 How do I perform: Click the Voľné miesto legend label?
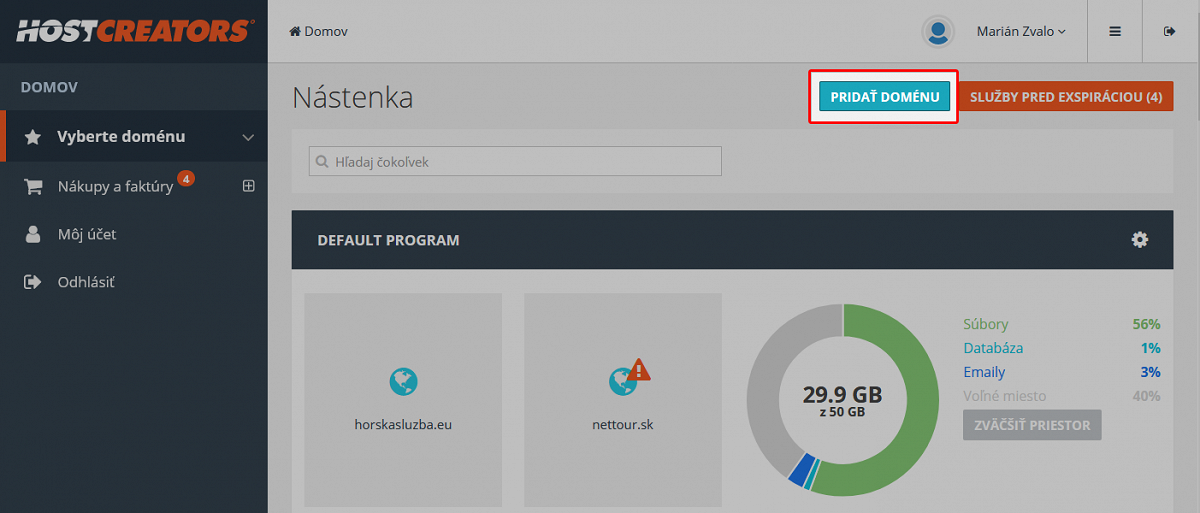[x=1003, y=396]
